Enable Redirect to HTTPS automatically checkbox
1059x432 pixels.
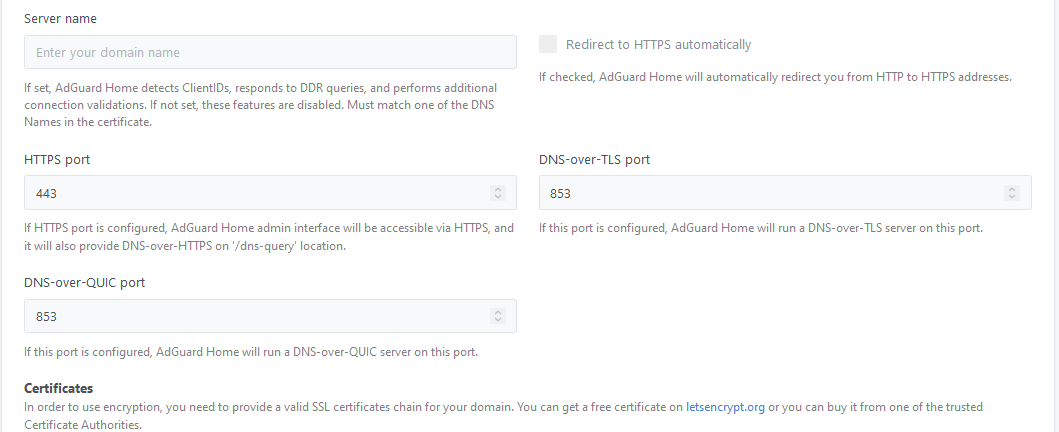(x=547, y=44)
